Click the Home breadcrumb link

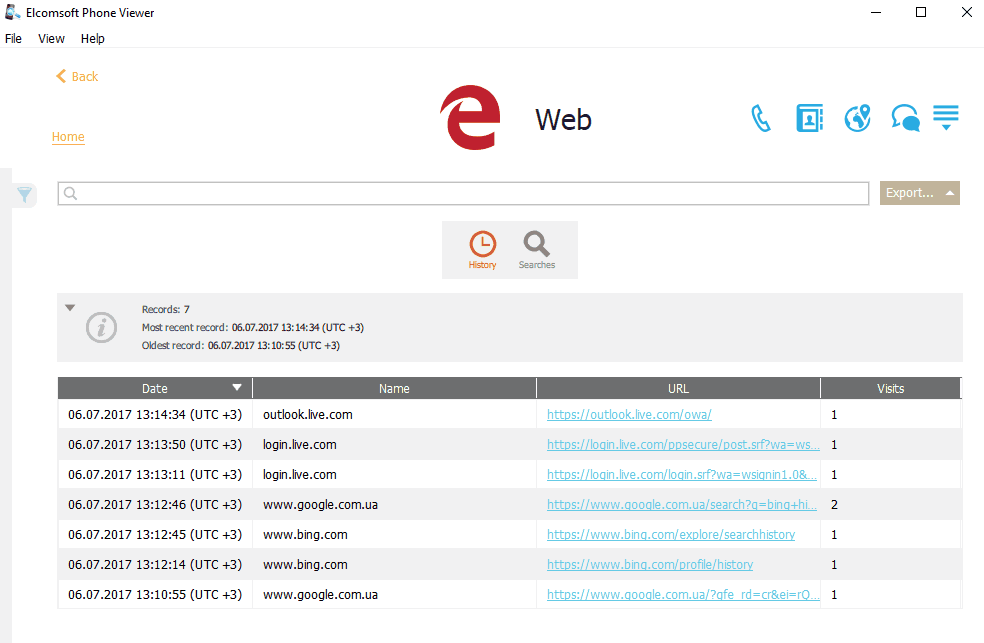click(68, 137)
